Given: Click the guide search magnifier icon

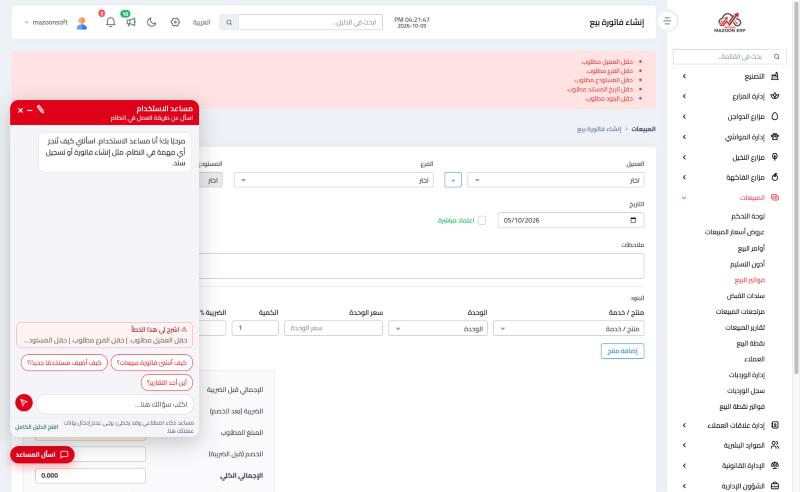Looking at the screenshot, I should click(229, 22).
